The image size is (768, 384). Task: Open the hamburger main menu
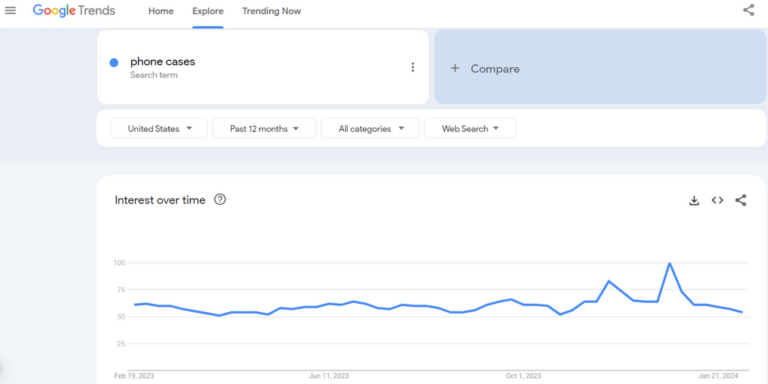point(10,10)
